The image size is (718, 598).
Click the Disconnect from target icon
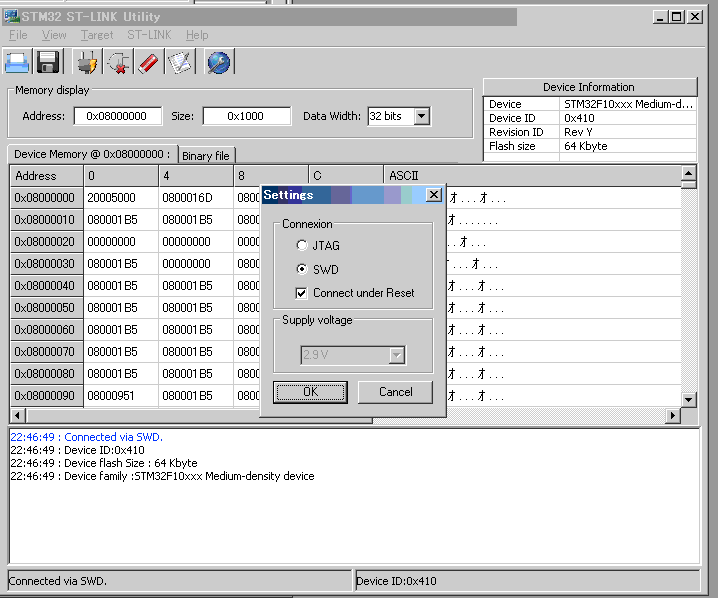pos(118,62)
